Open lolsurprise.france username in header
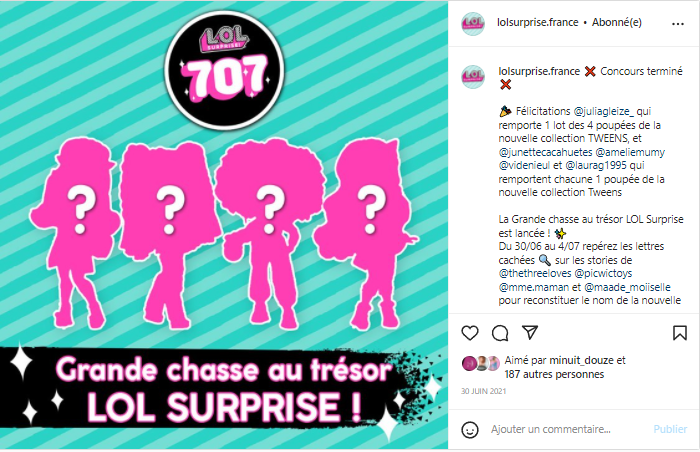Image resolution: width=700 pixels, height=452 pixels. click(538, 22)
